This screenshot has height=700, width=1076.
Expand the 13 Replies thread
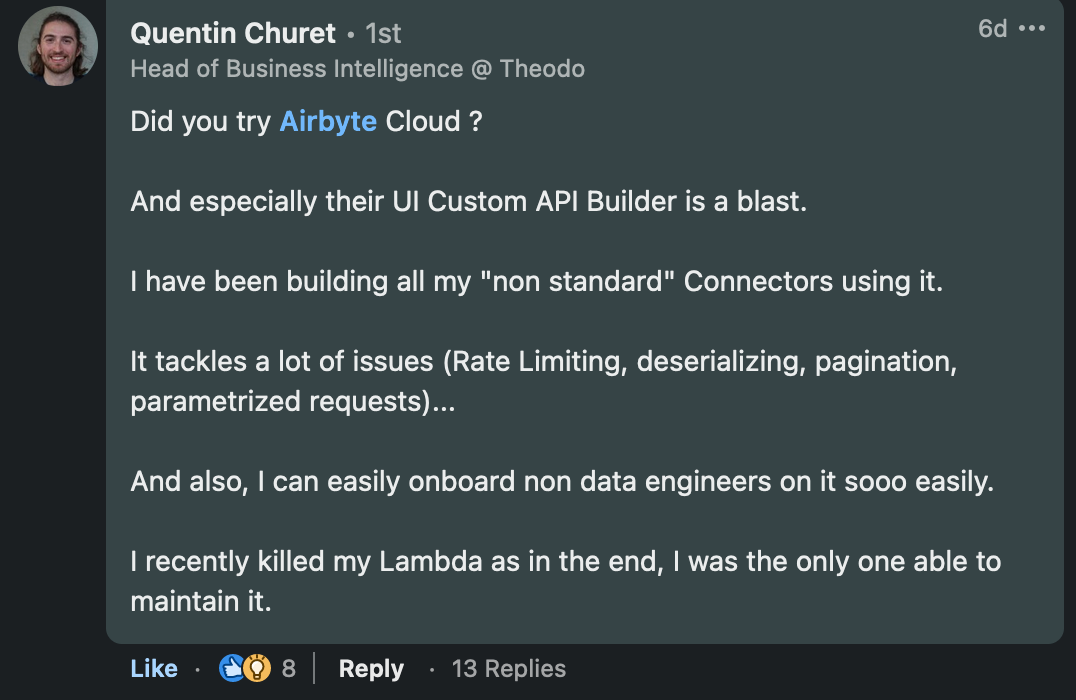tap(508, 668)
